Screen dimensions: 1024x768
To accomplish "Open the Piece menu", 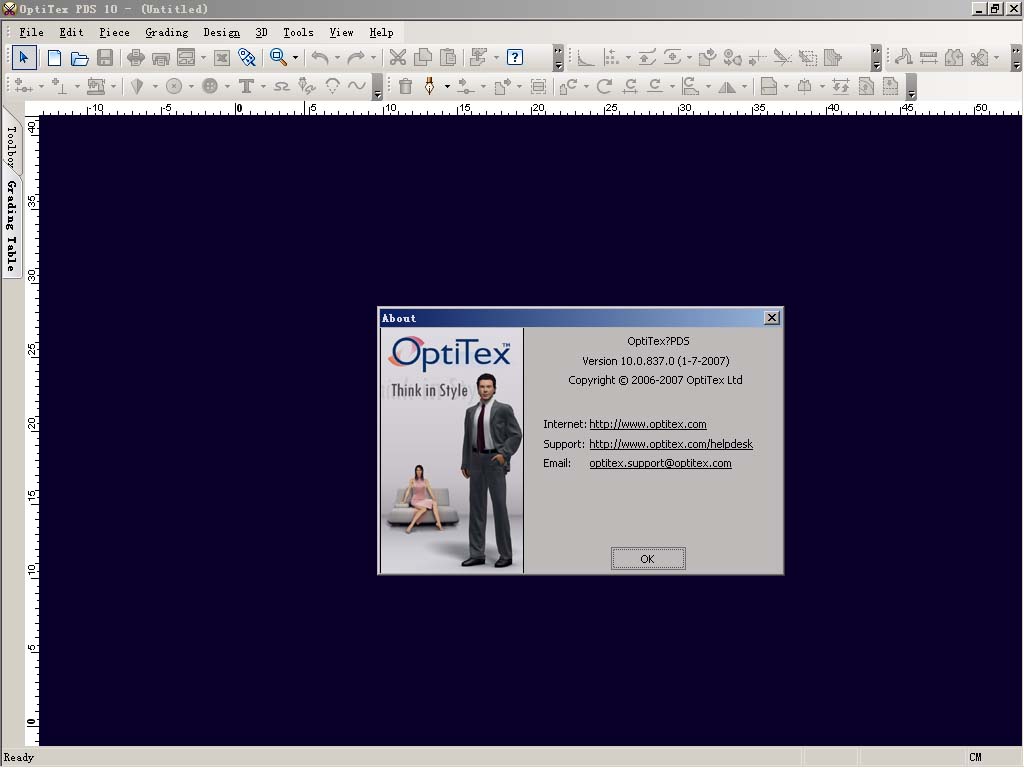I will pyautogui.click(x=114, y=32).
